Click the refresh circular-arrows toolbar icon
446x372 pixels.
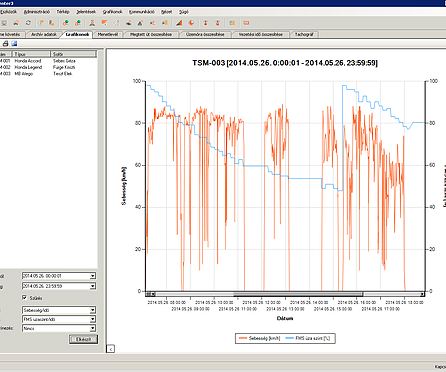tap(28, 23)
